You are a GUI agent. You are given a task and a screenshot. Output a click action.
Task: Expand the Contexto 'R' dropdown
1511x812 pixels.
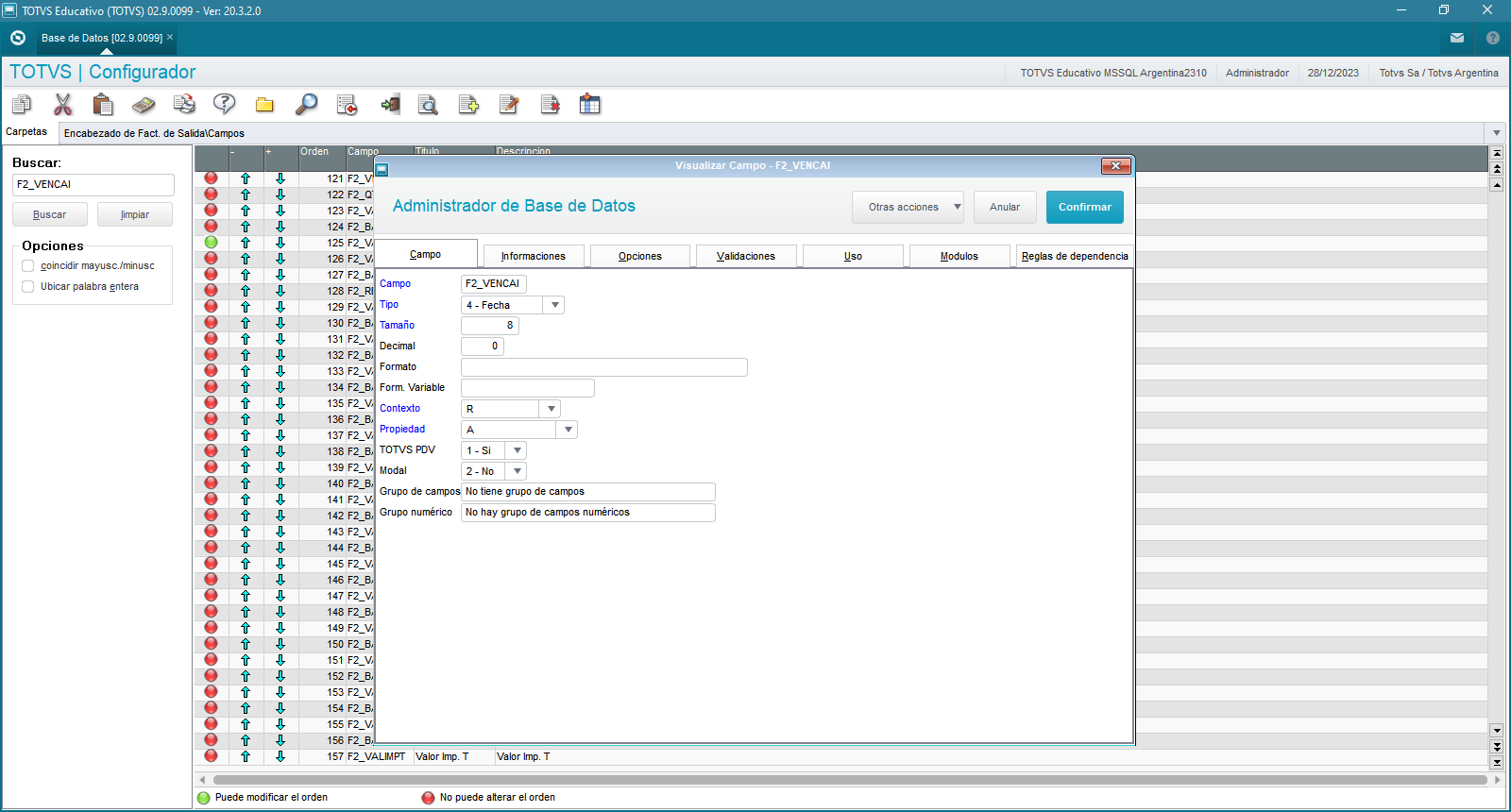pyautogui.click(x=551, y=409)
